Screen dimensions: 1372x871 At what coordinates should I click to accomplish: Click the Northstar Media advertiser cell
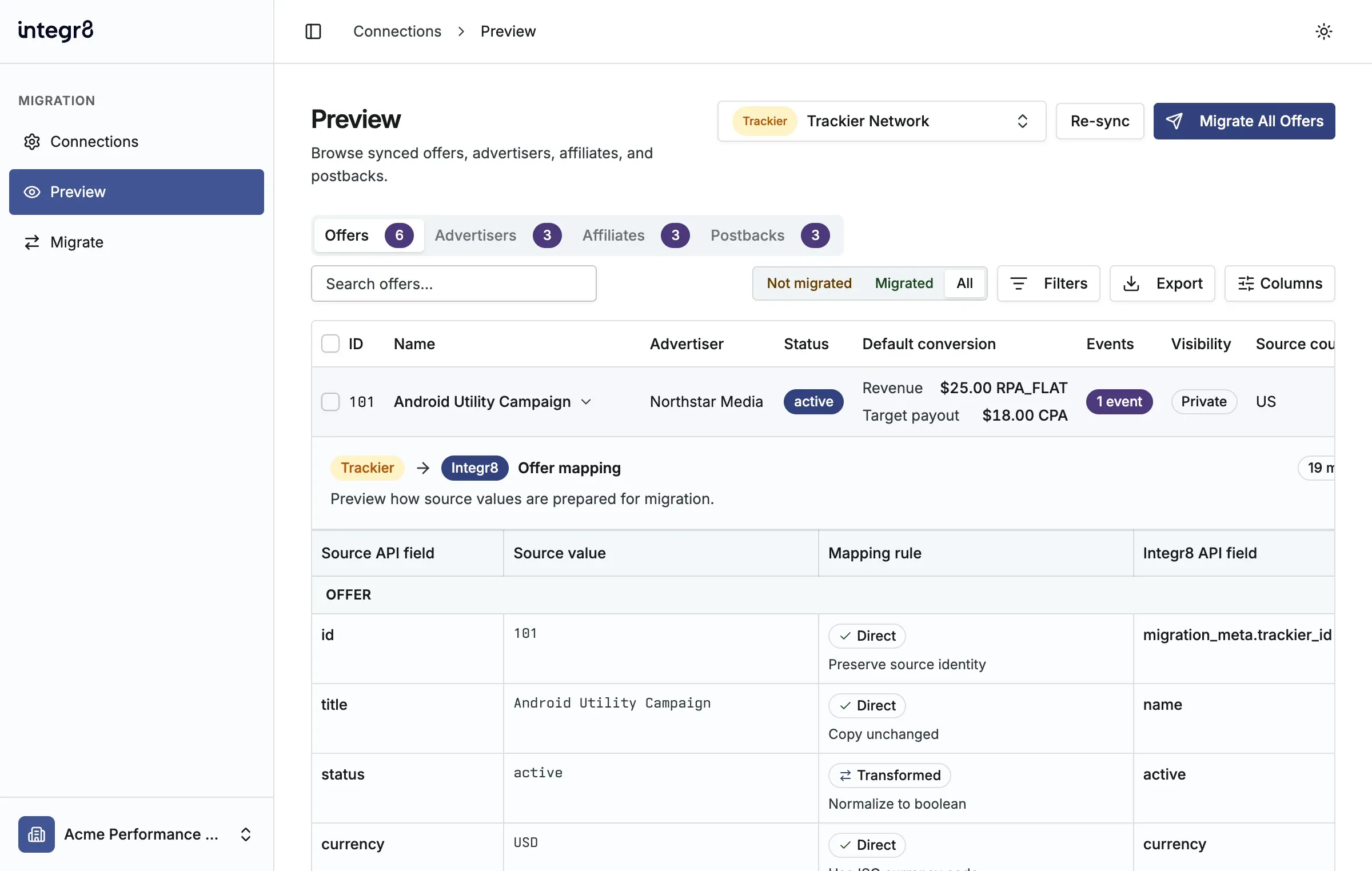706,402
